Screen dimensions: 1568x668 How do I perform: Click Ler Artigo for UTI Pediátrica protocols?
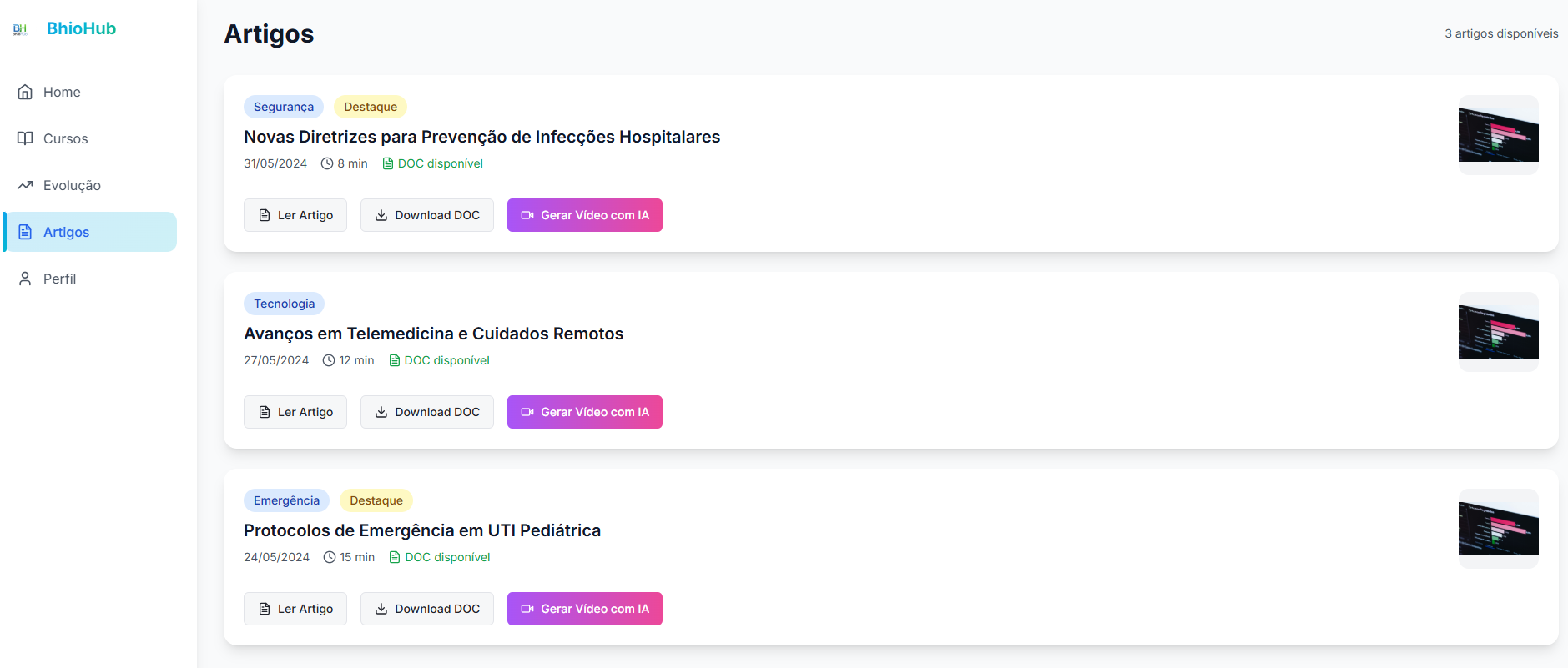click(x=295, y=609)
